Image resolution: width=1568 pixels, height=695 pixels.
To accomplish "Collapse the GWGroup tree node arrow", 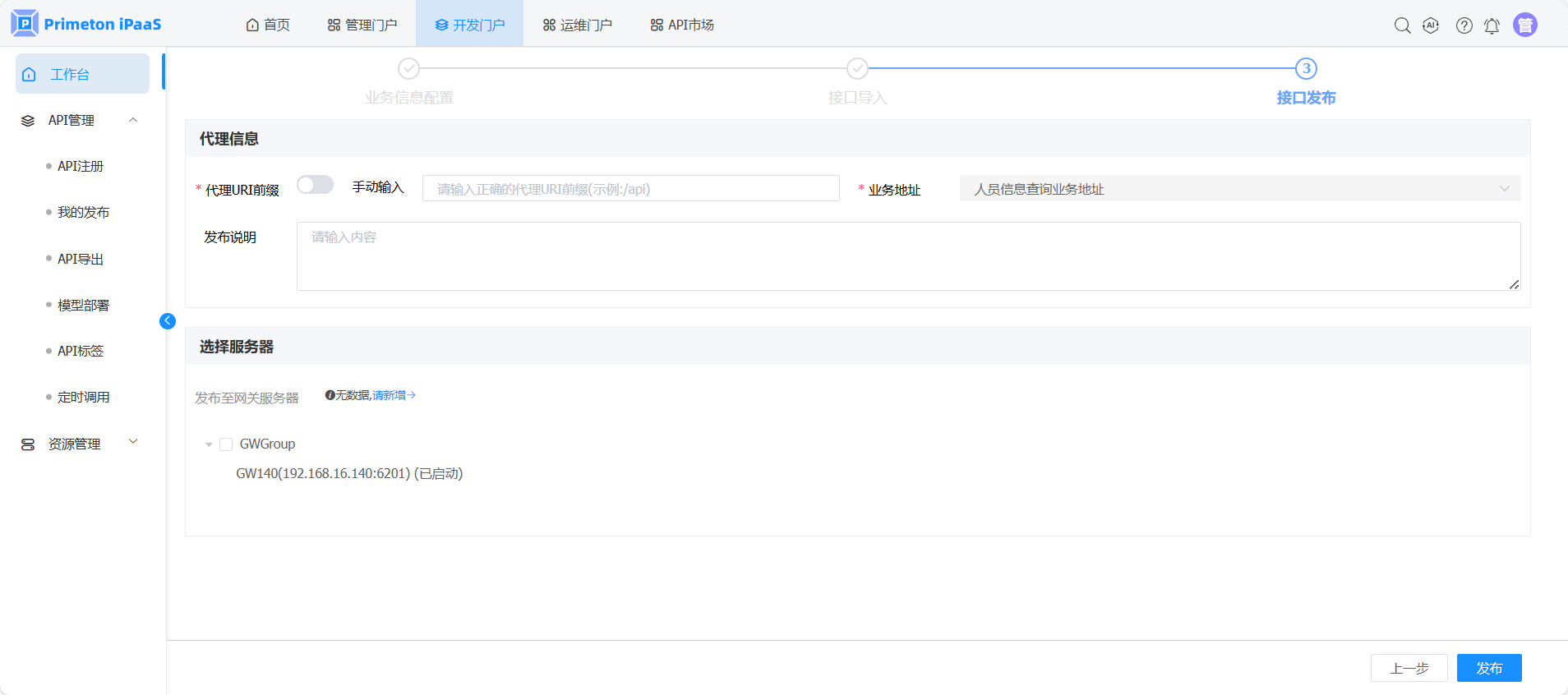I will tap(209, 444).
